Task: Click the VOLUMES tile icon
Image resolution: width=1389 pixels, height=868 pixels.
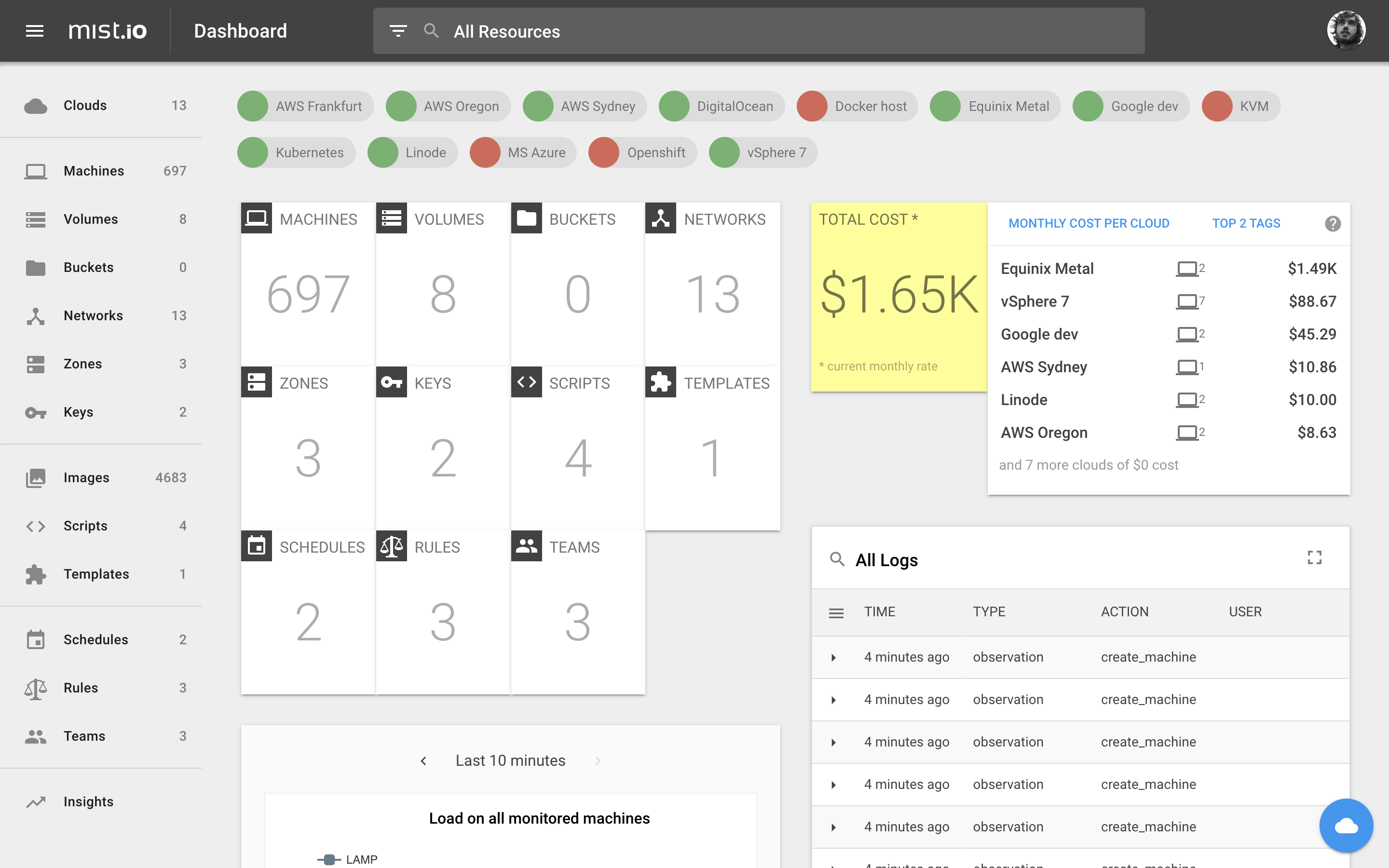Action: pyautogui.click(x=392, y=218)
